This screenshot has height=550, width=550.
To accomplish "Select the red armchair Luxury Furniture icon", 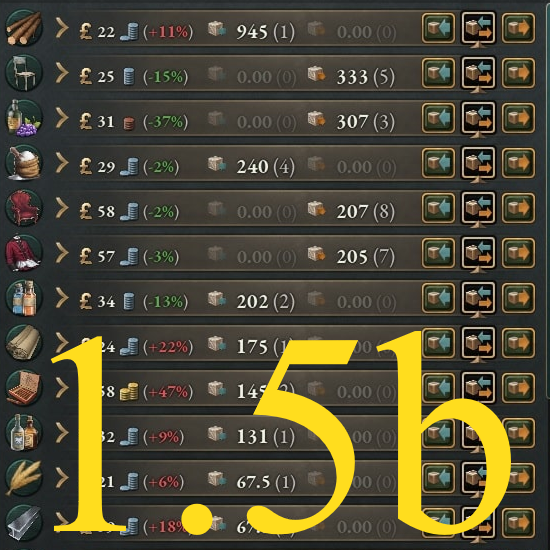I will [24, 208].
